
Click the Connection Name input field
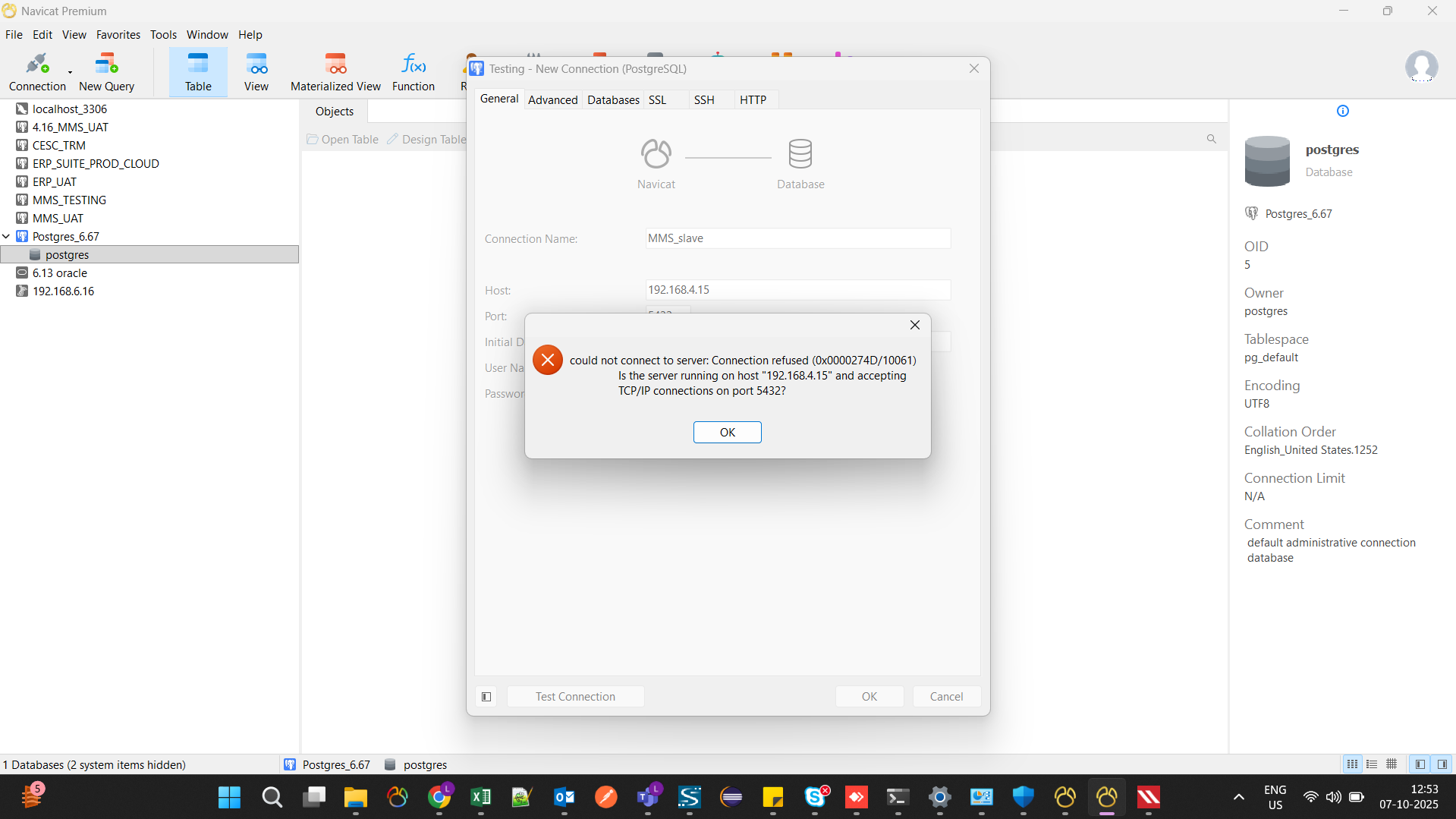tap(797, 238)
